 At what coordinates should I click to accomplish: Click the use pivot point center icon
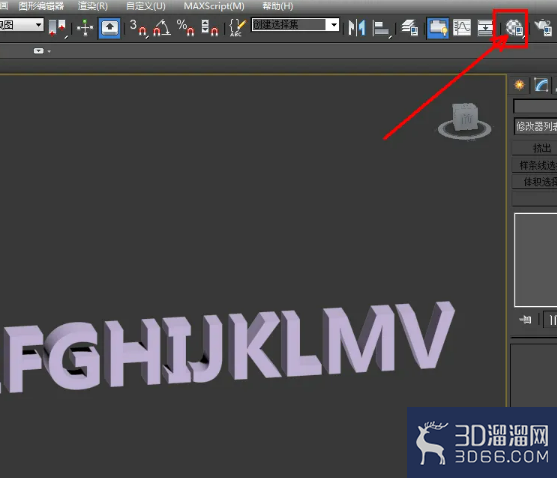coord(57,28)
